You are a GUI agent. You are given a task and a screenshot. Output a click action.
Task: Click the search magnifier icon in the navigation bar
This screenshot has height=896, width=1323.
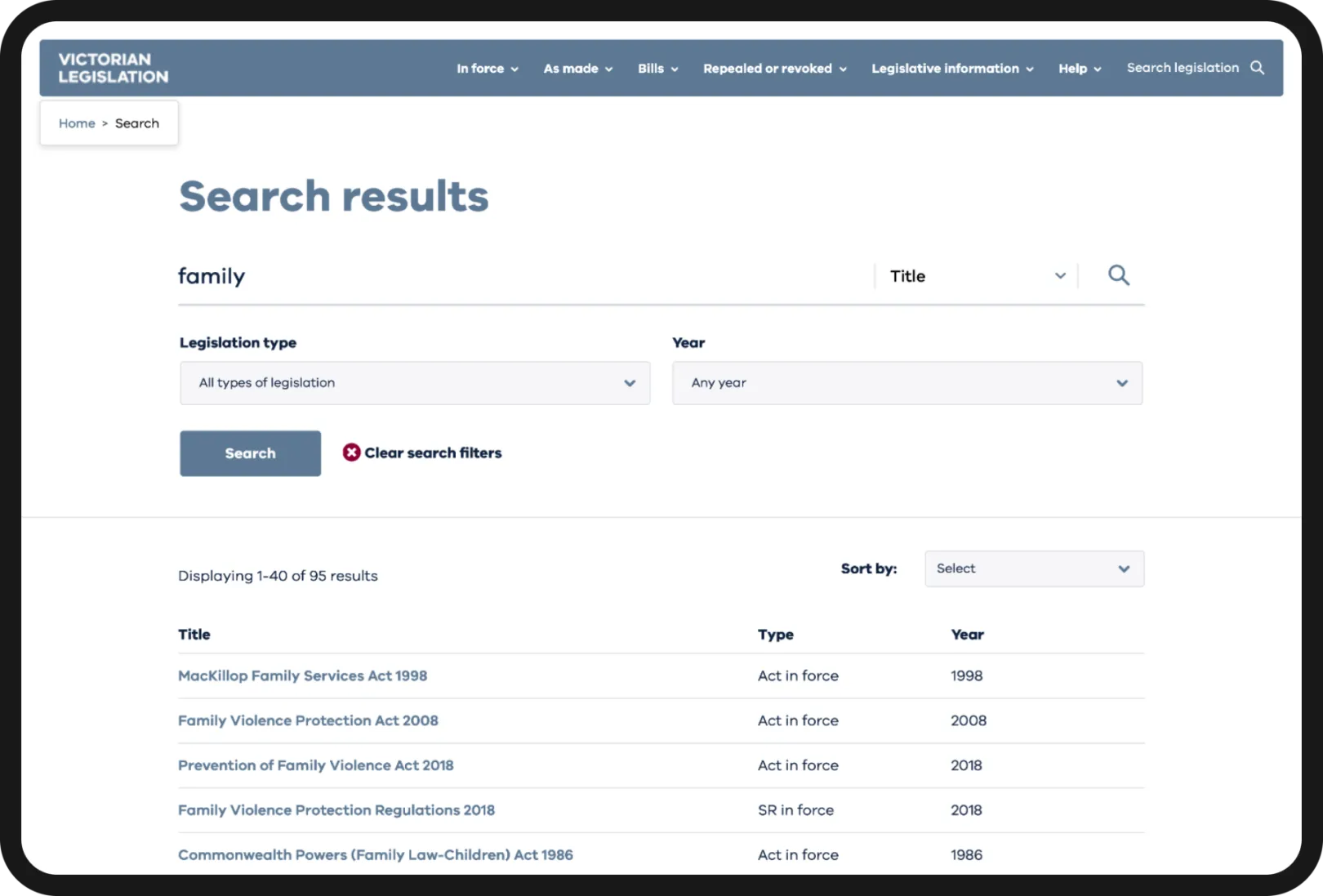[x=1258, y=68]
